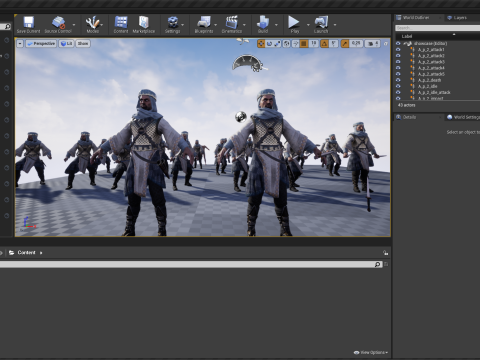This screenshot has height=360, width=480.
Task: Expand the Launch options dropdown arrow
Action: coord(335,25)
